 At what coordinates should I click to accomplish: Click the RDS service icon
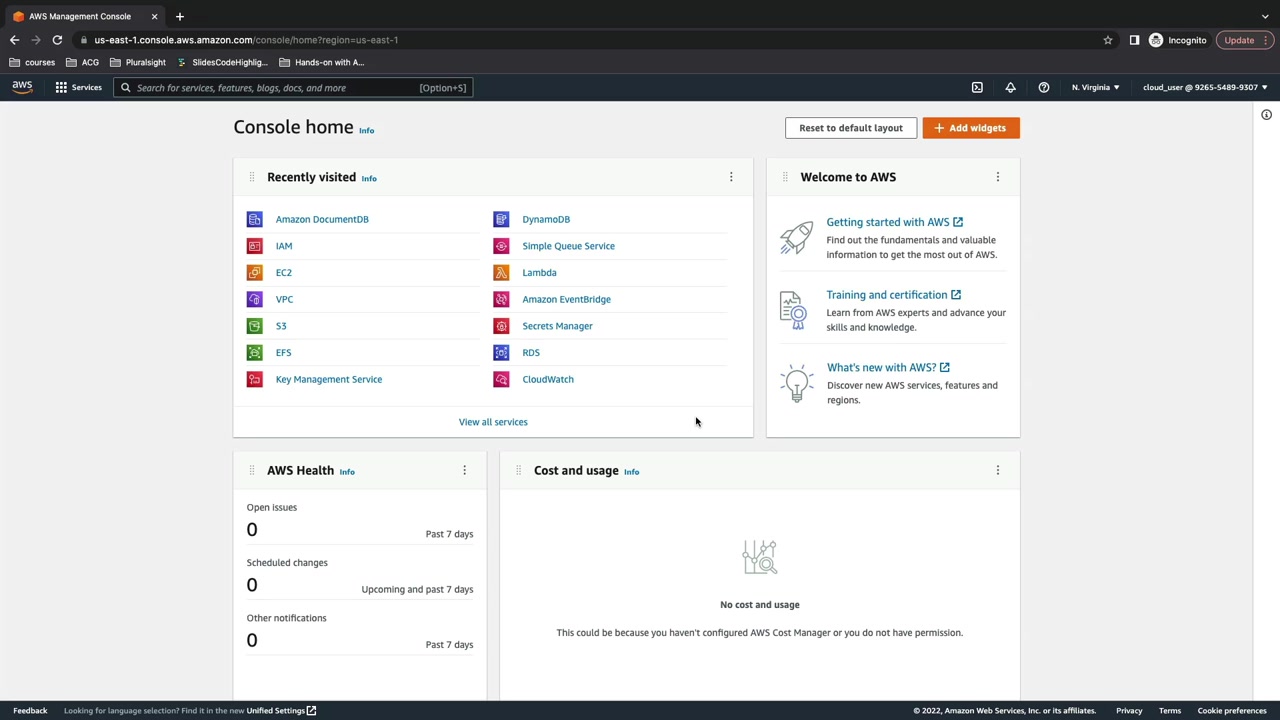(501, 352)
